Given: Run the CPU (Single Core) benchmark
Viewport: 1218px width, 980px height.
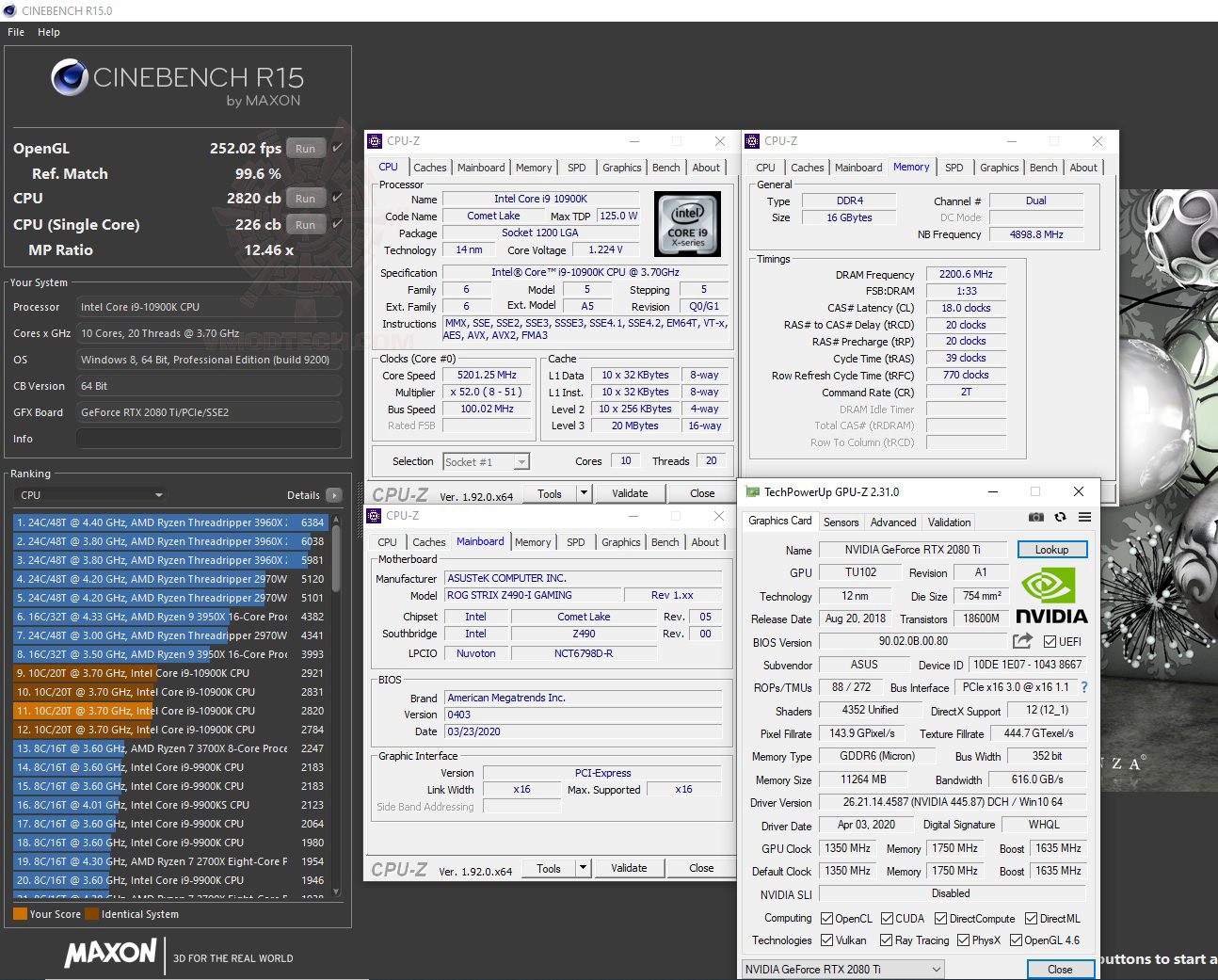Looking at the screenshot, I should 305,224.
